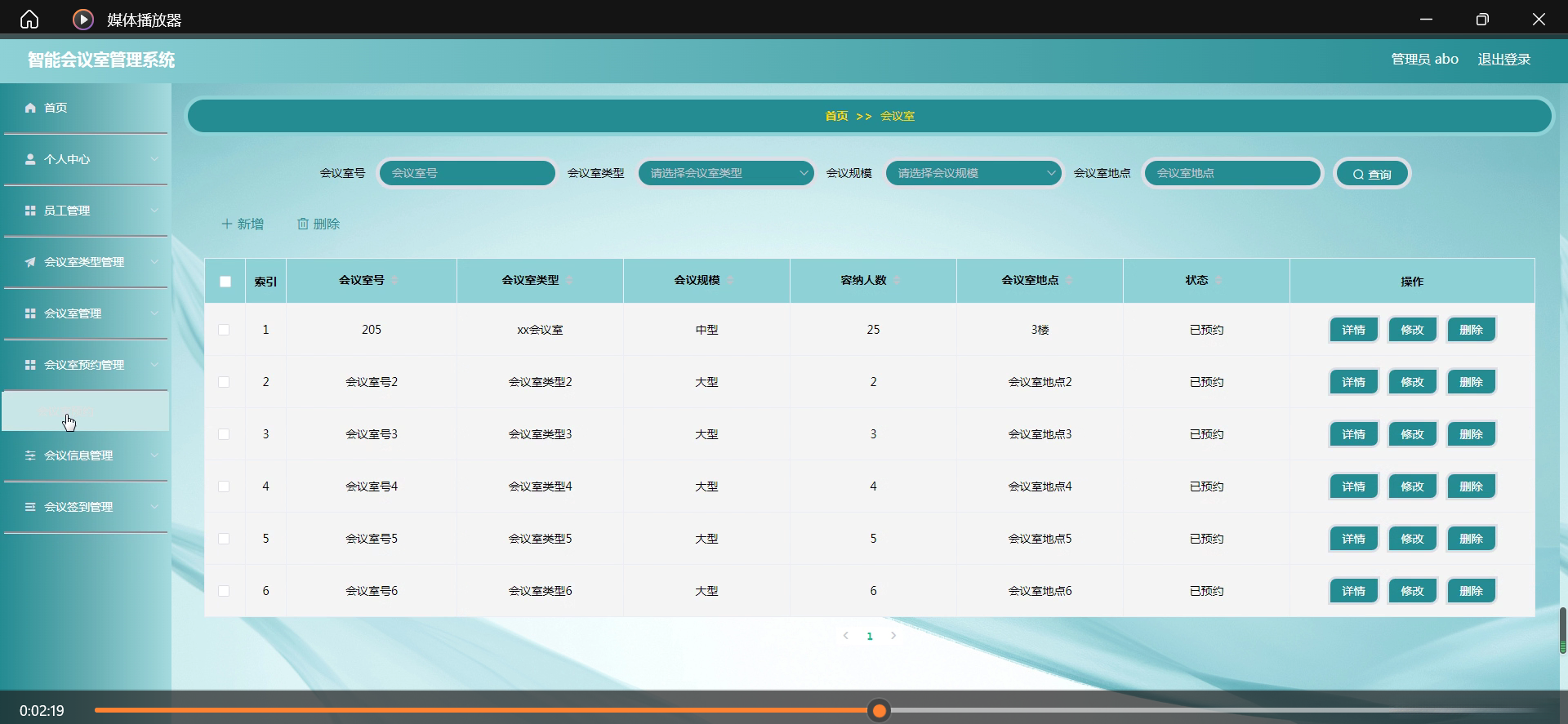Sort by 会议室地点 column arrows

(1069, 281)
